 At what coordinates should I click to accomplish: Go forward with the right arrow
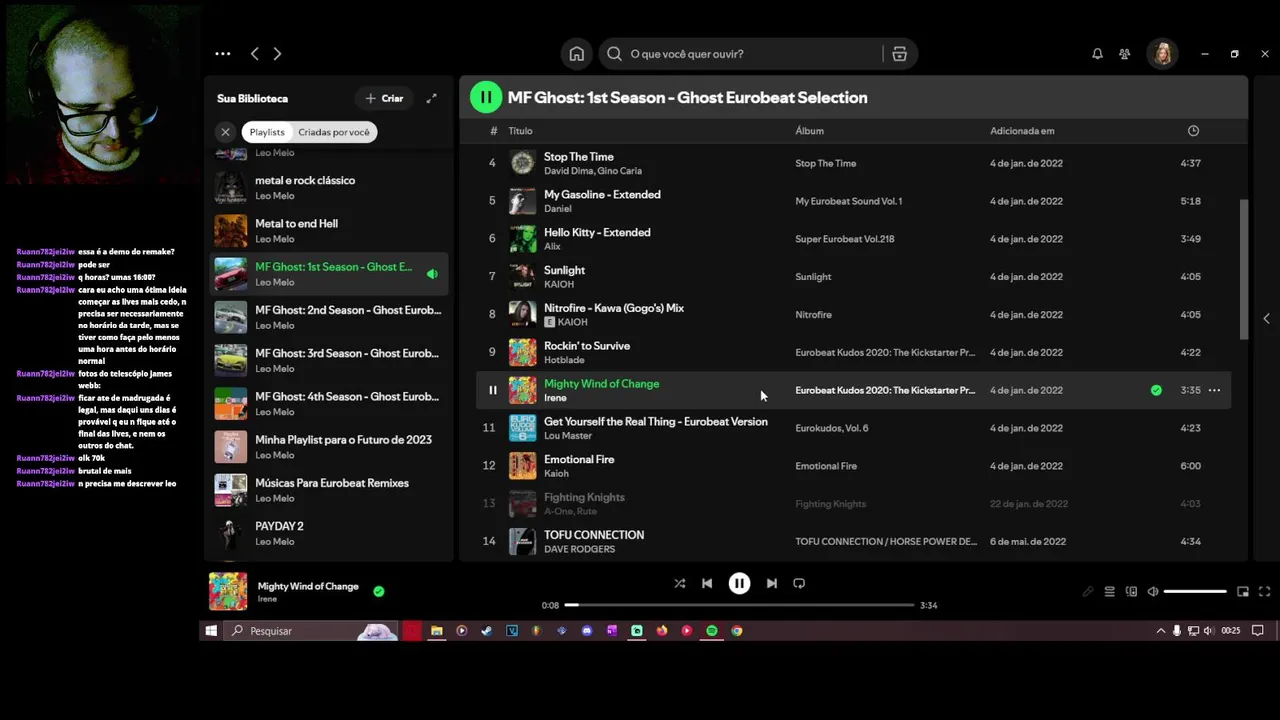pos(277,54)
